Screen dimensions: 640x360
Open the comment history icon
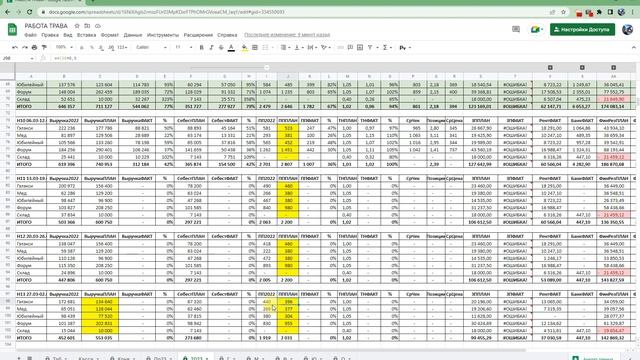pyautogui.click(x=516, y=29)
